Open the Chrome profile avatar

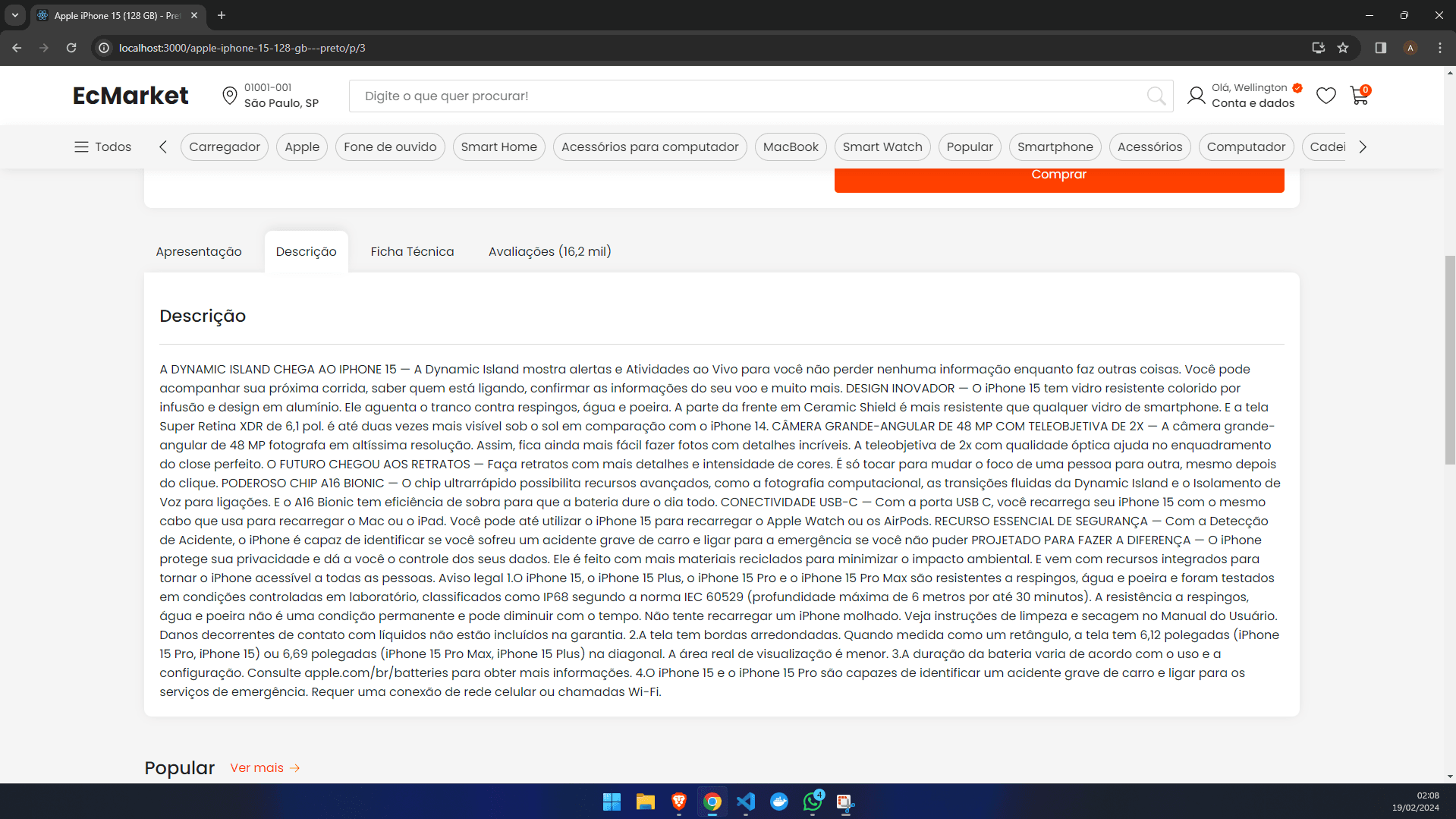coord(1410,48)
